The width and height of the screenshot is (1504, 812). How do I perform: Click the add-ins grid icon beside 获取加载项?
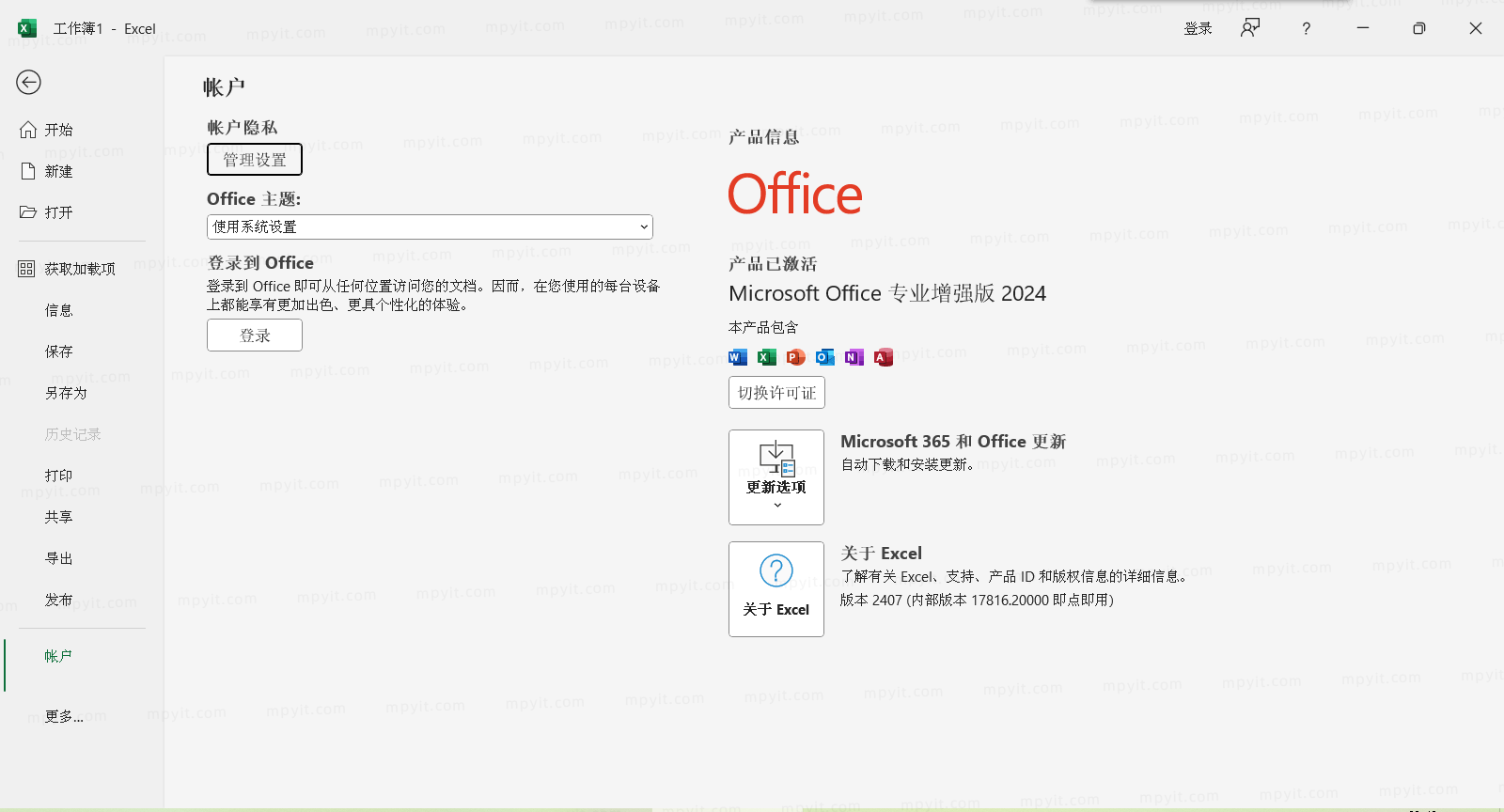(x=26, y=269)
